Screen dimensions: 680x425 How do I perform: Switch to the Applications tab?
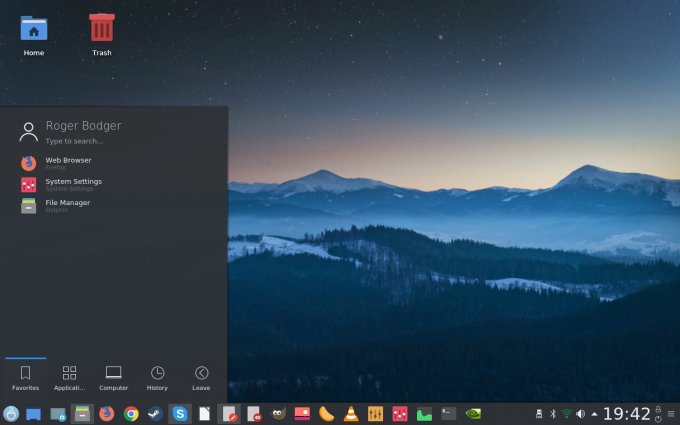coord(69,377)
